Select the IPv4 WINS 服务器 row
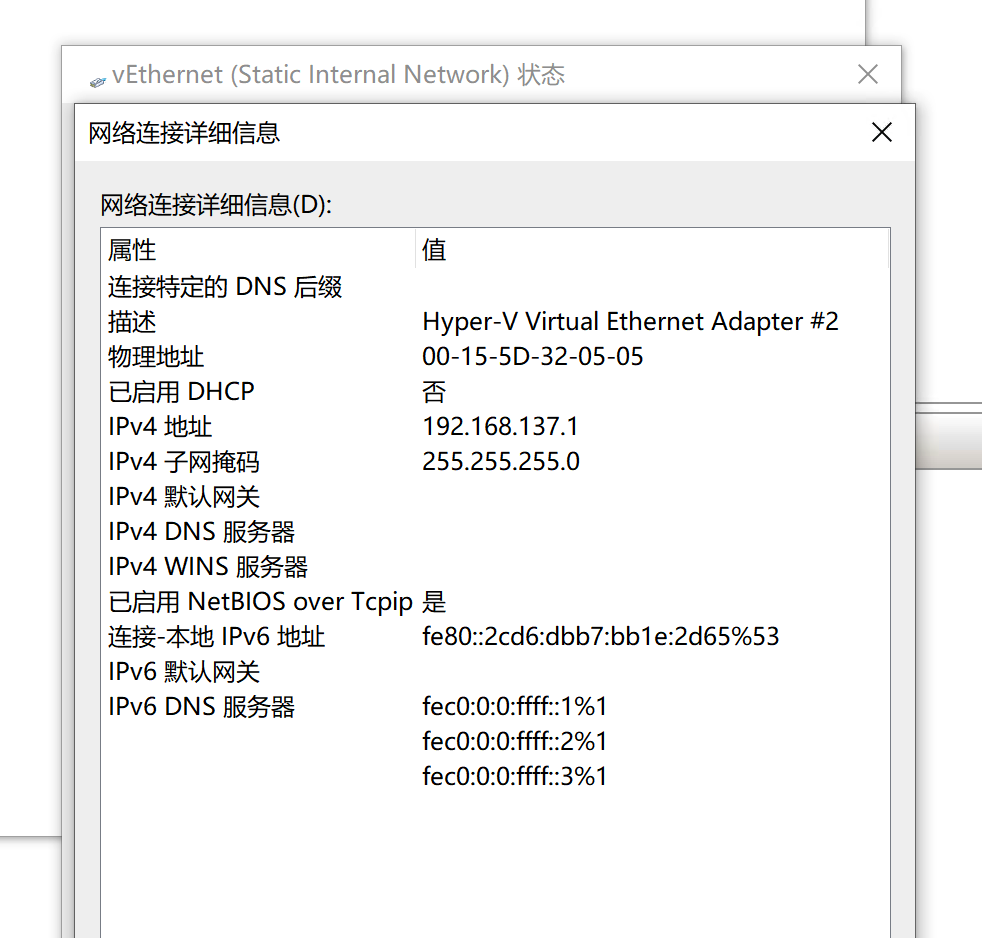This screenshot has width=982, height=938. click(x=208, y=567)
